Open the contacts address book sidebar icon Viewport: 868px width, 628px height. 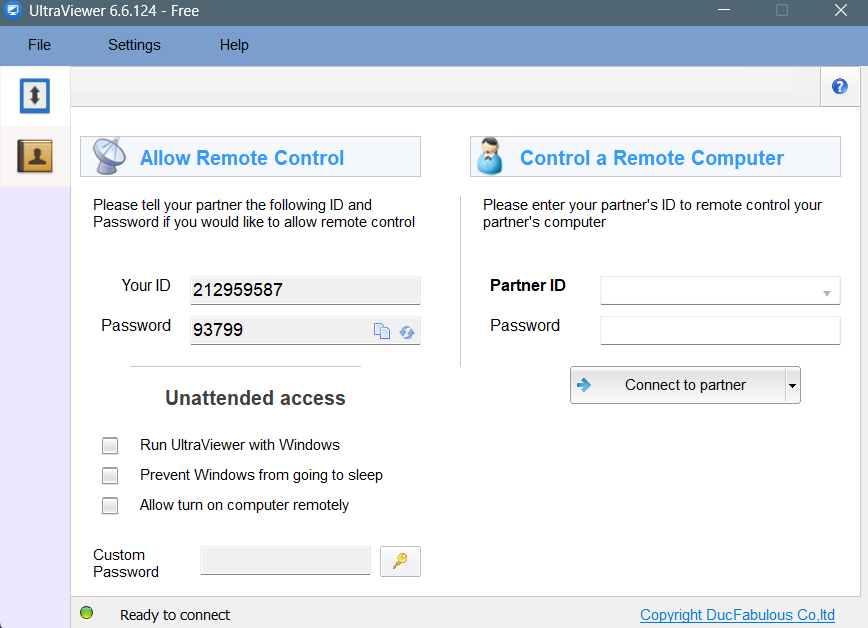[35, 156]
